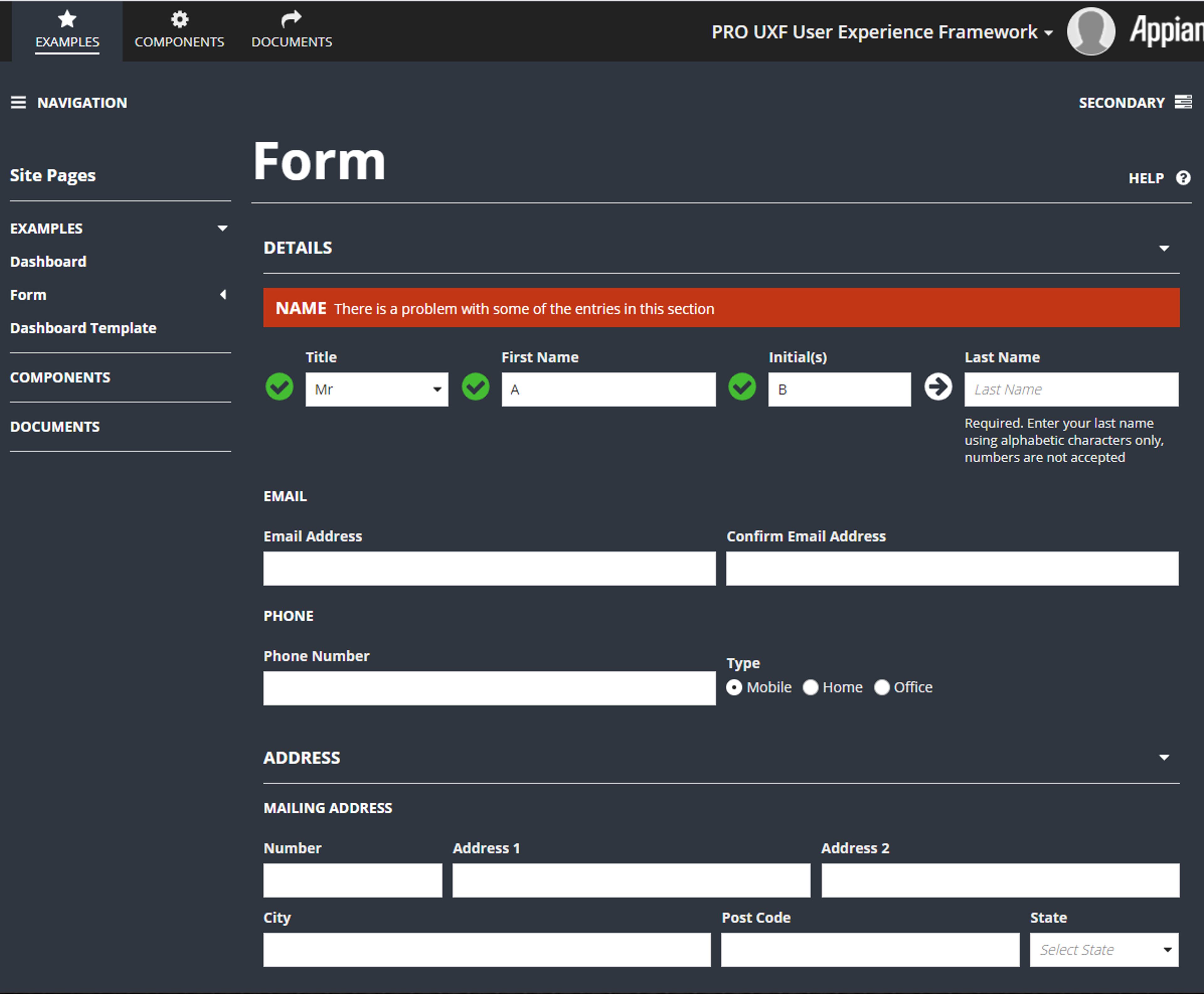Click the Phone Number field

click(489, 688)
